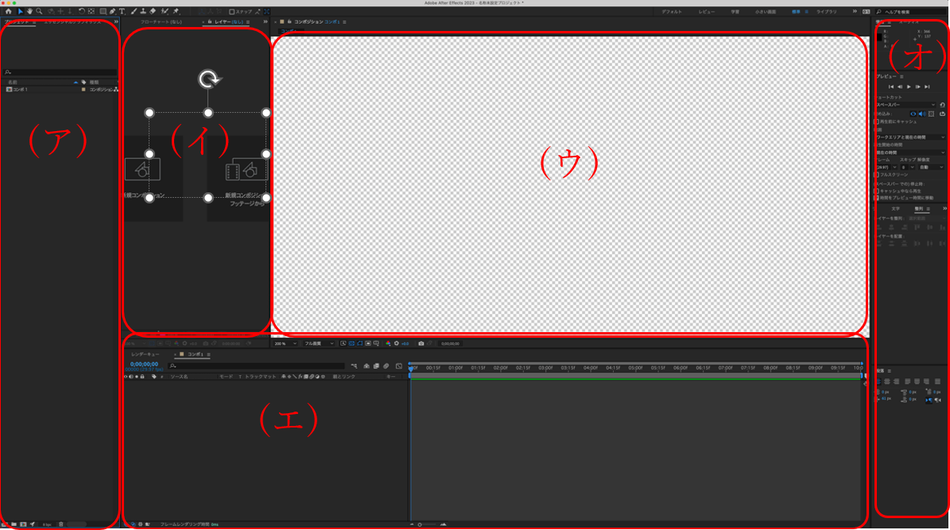Take a snapshot with camera icon
950x530 pixels.
pyautogui.click(x=421, y=343)
